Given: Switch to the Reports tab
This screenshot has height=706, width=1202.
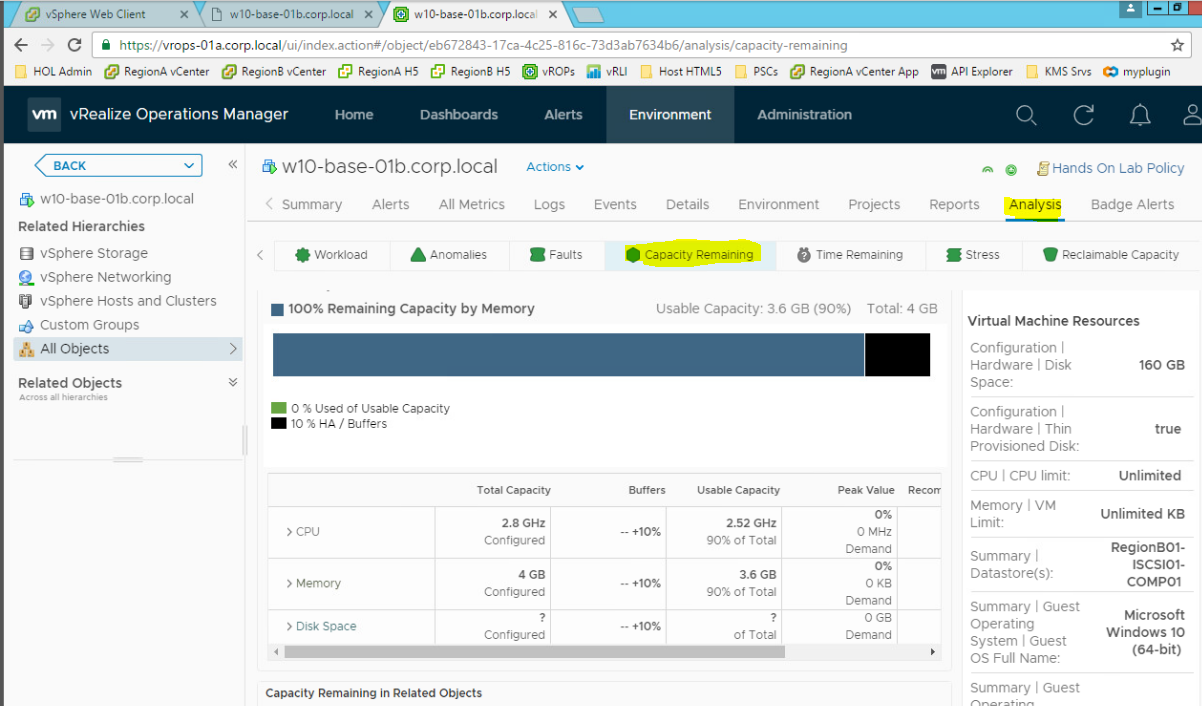Looking at the screenshot, I should (954, 204).
